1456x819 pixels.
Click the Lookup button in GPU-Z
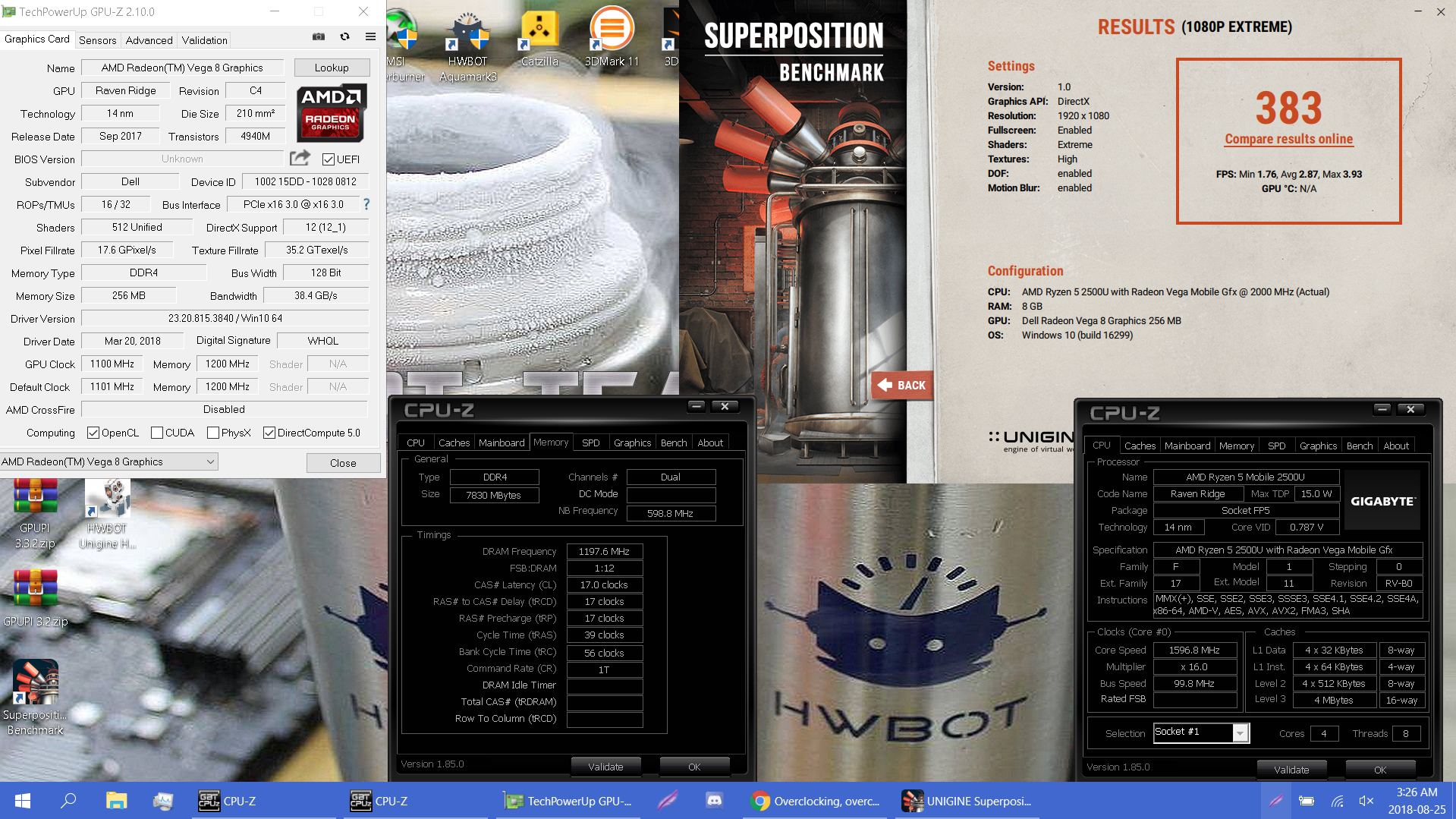coord(332,68)
